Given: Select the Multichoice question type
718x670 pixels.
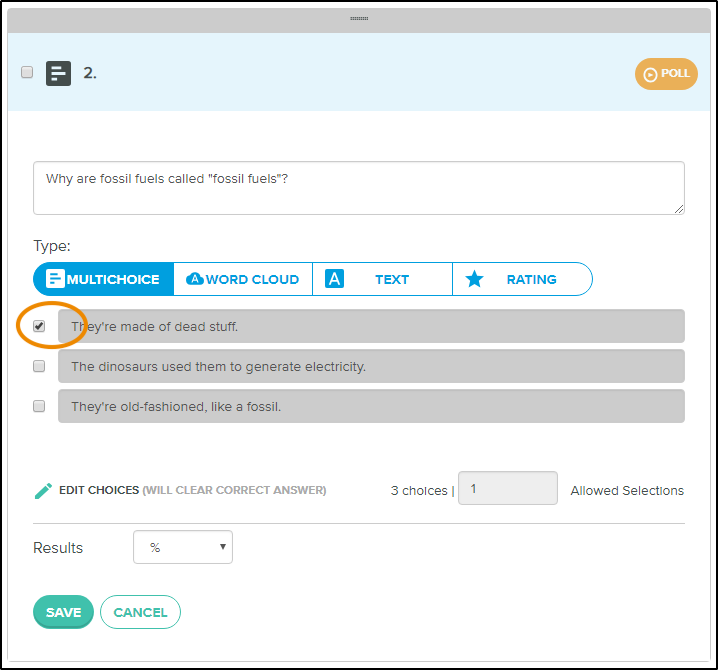Looking at the screenshot, I should (x=103, y=279).
